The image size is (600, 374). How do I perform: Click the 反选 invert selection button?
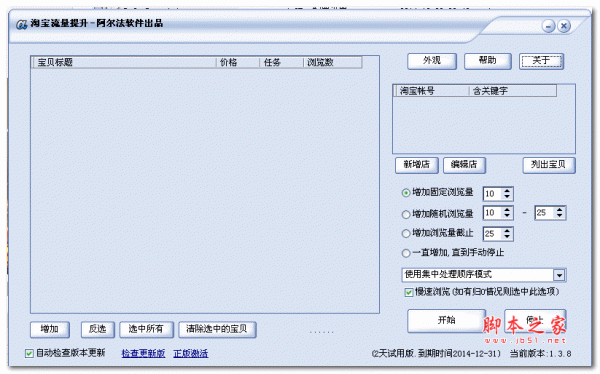click(x=98, y=329)
